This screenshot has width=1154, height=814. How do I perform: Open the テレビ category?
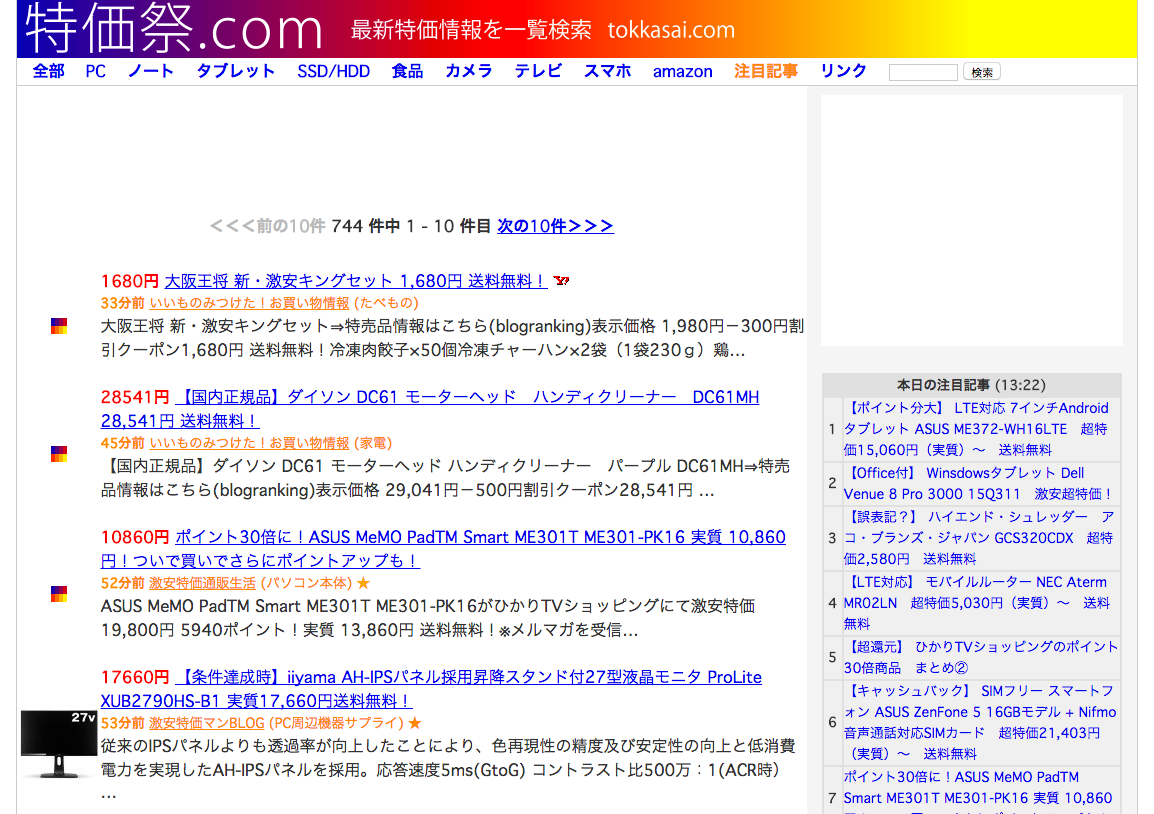pyautogui.click(x=538, y=71)
